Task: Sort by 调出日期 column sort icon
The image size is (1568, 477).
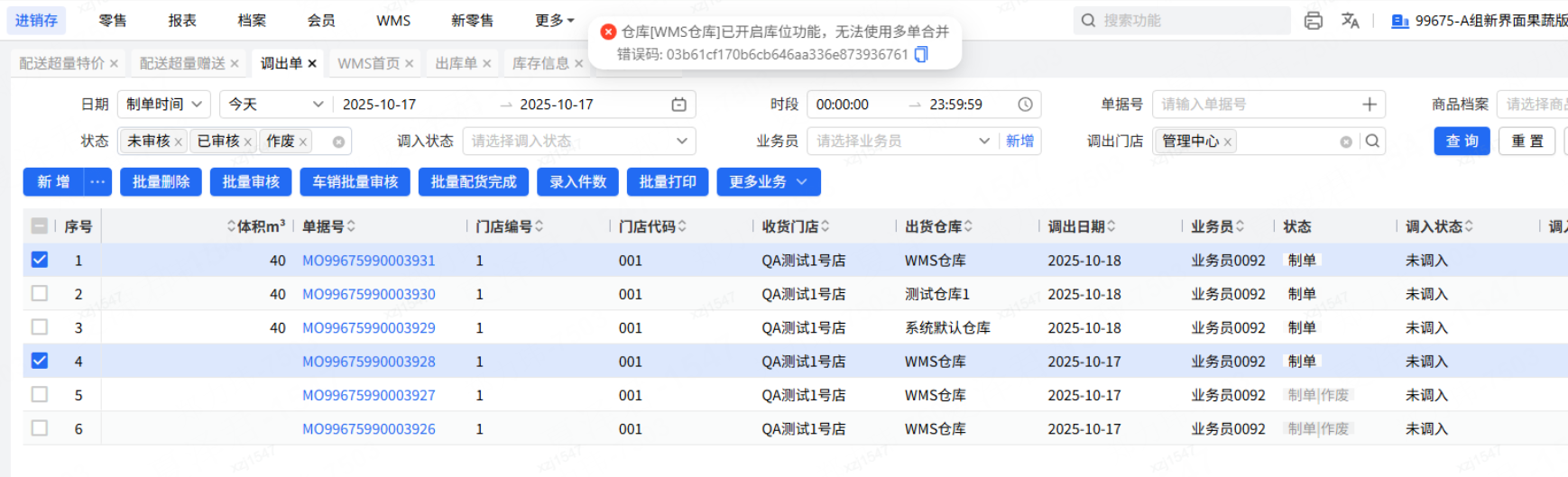Action: (x=1111, y=226)
